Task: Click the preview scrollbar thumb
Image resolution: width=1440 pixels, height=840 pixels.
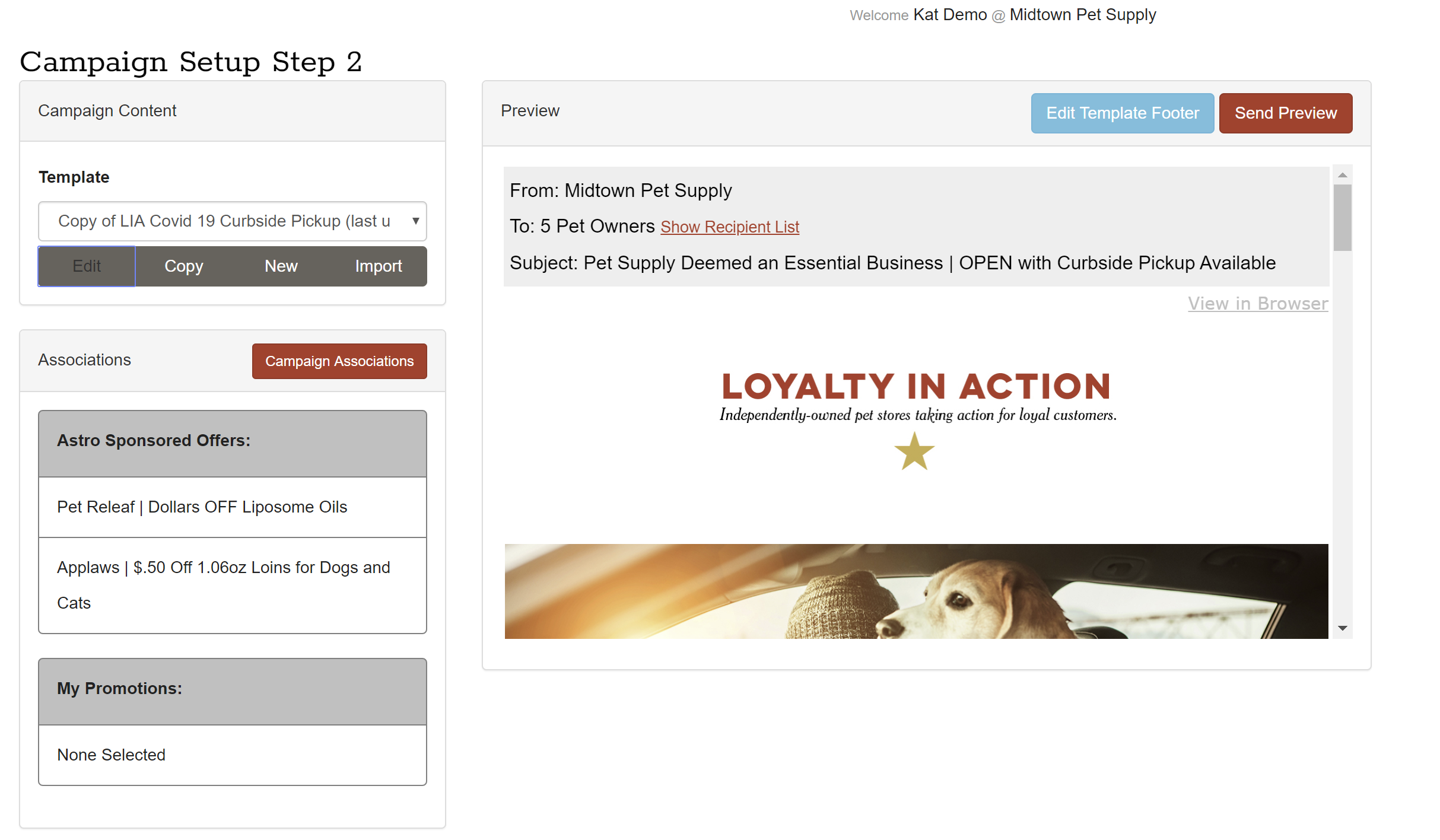Action: click(1342, 217)
